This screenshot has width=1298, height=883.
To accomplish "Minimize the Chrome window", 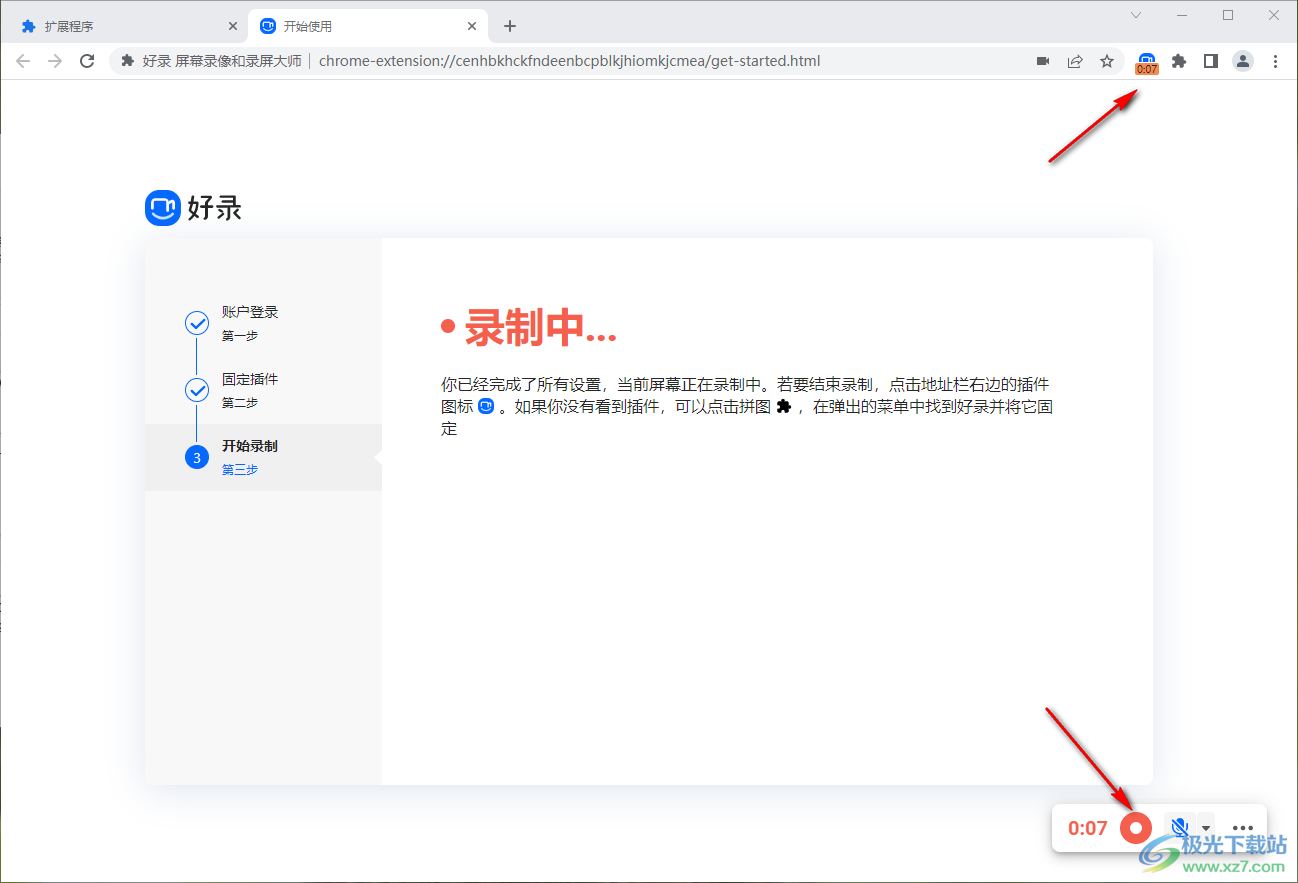I will pyautogui.click(x=1182, y=15).
